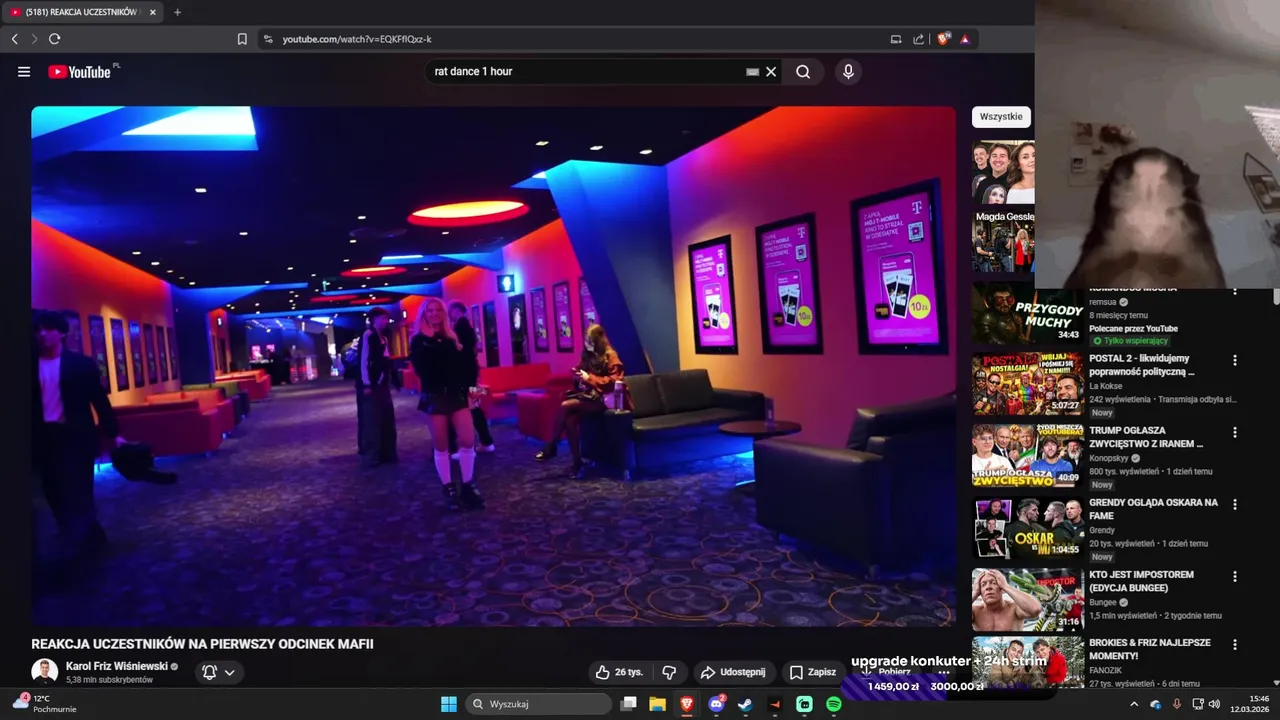Open Brave Shields lion icon
The width and height of the screenshot is (1280, 720).
943,39
